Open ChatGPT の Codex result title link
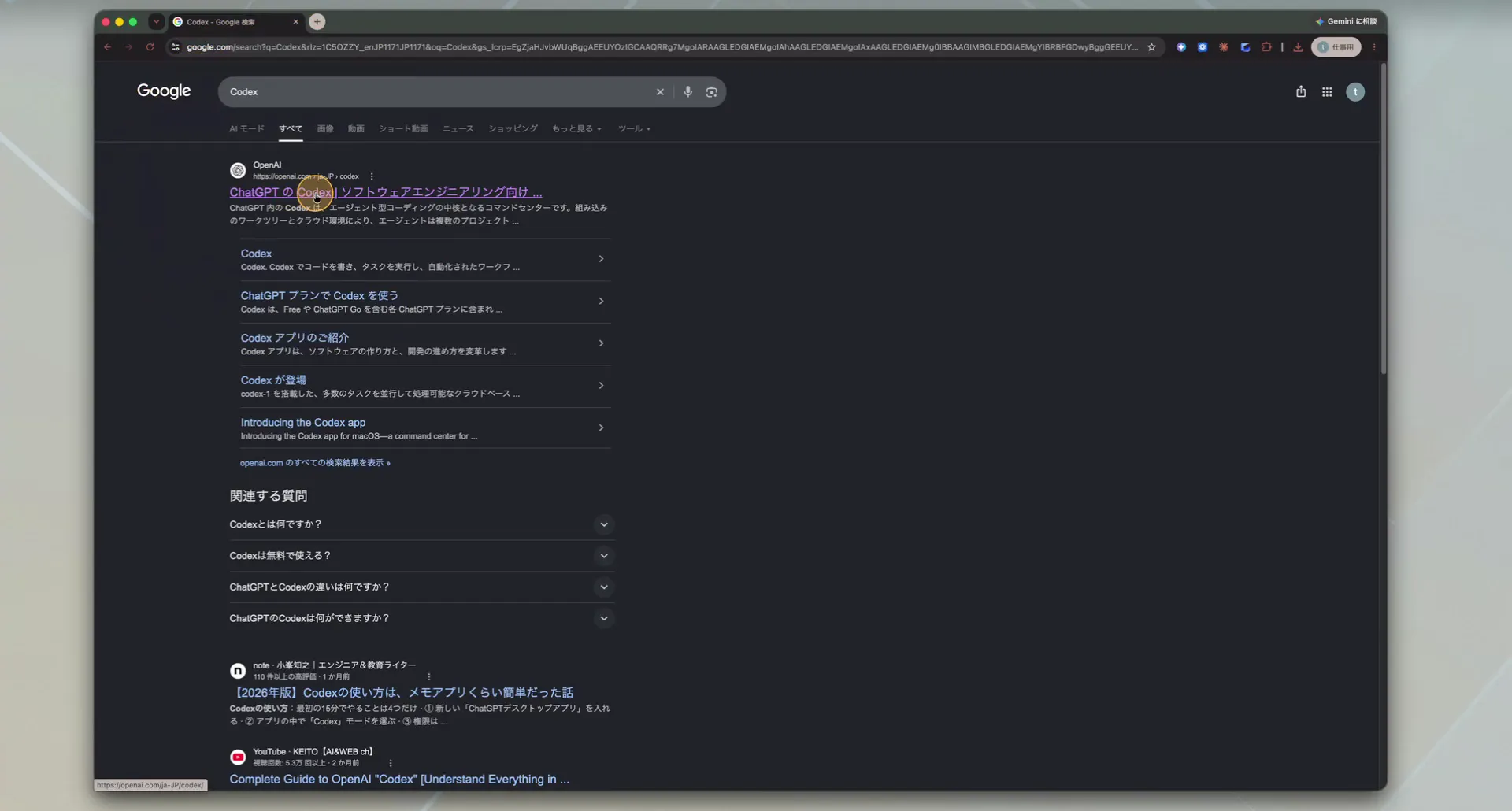Viewport: 1512px width, 811px height. 386,192
